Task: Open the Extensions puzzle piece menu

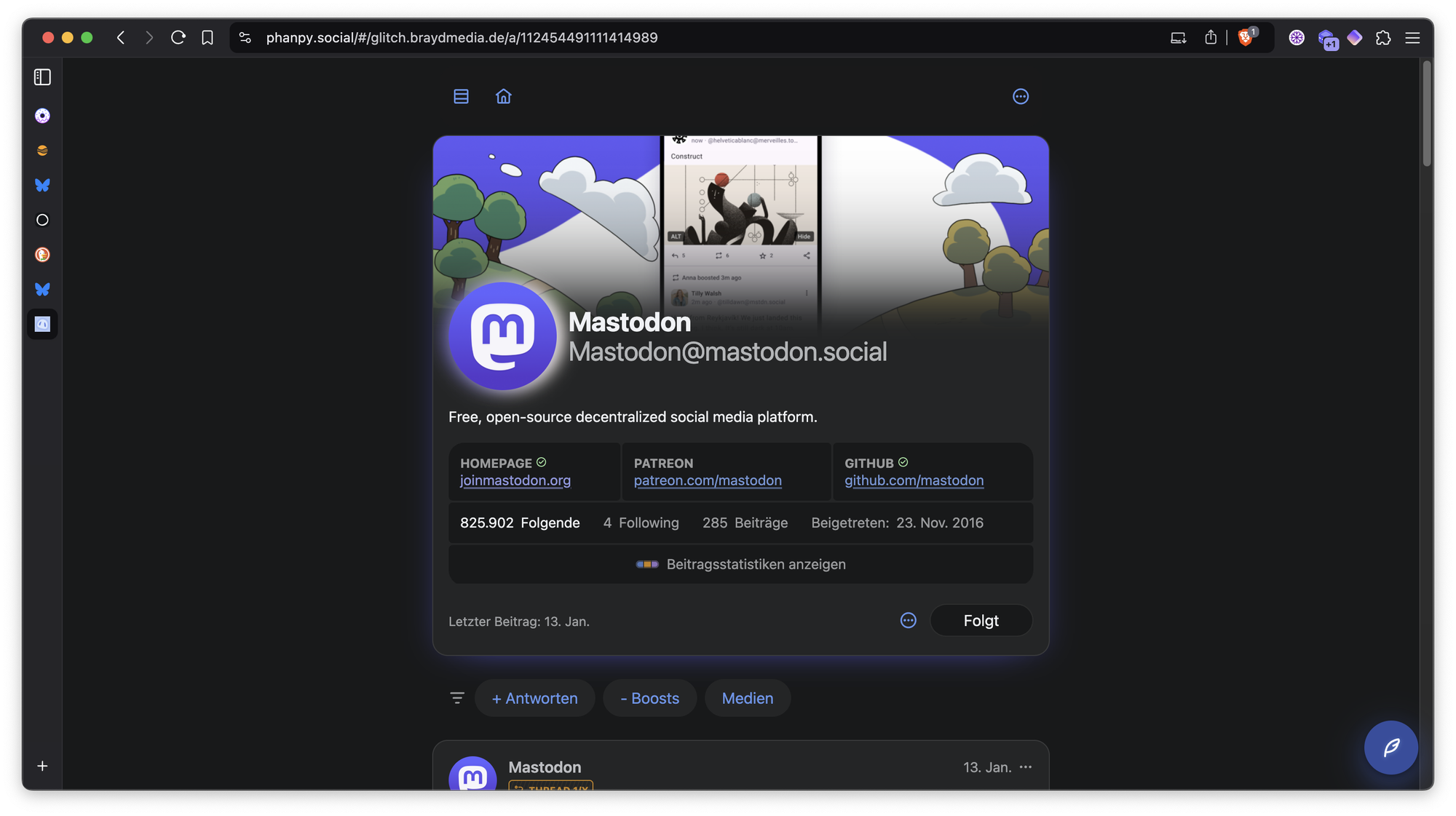Action: point(1383,38)
